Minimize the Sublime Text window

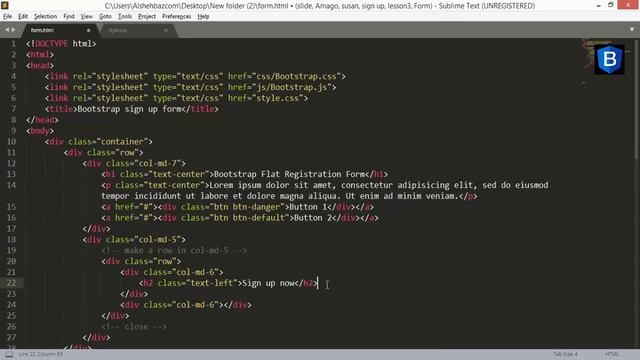(598, 5)
